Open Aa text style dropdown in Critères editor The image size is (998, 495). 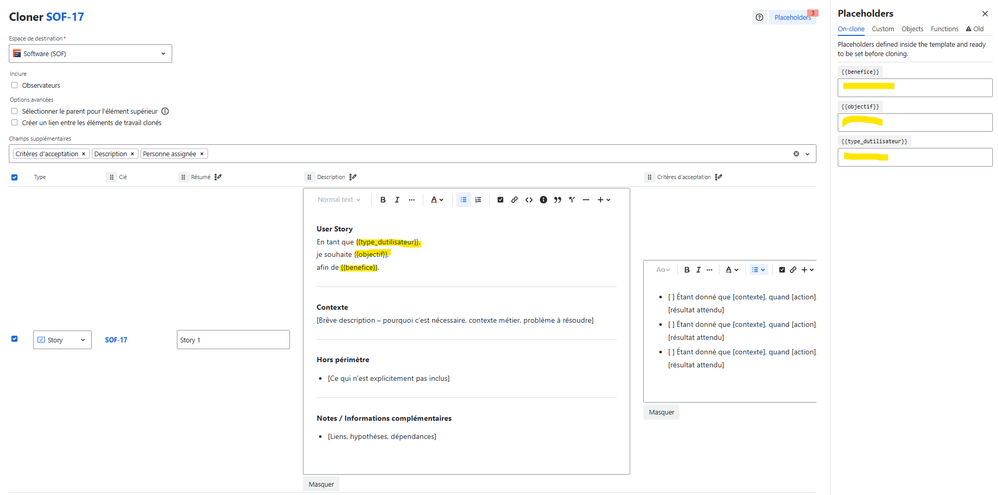663,270
